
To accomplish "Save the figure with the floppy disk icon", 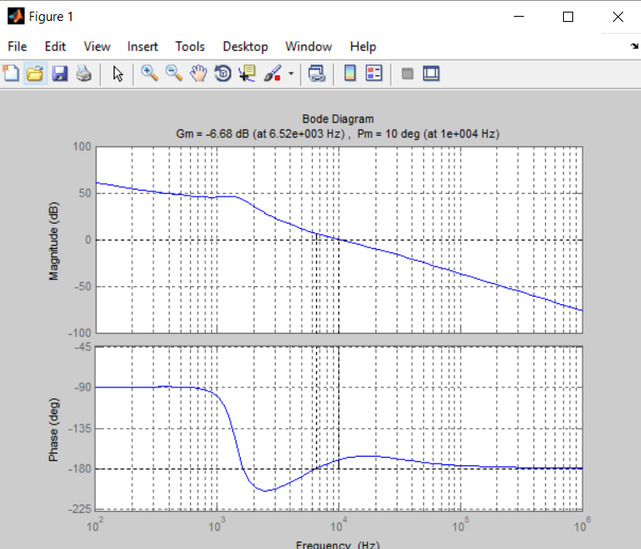I will (x=59, y=73).
